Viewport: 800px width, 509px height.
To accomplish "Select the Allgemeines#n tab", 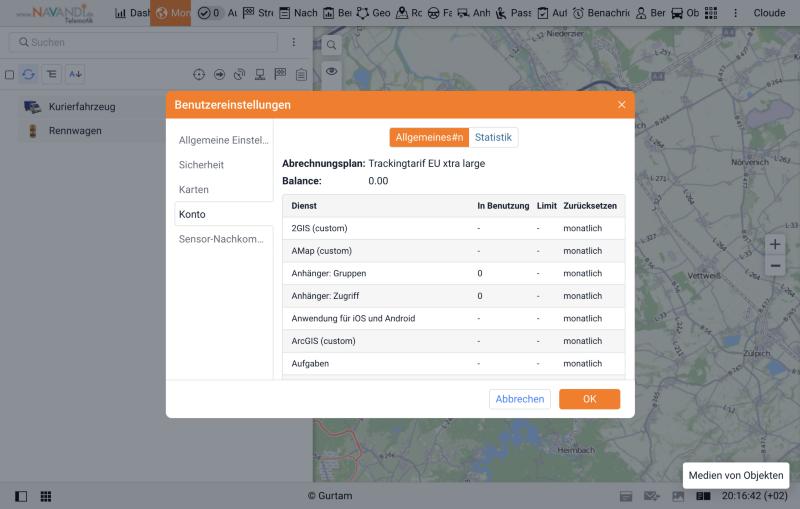I will point(429,137).
